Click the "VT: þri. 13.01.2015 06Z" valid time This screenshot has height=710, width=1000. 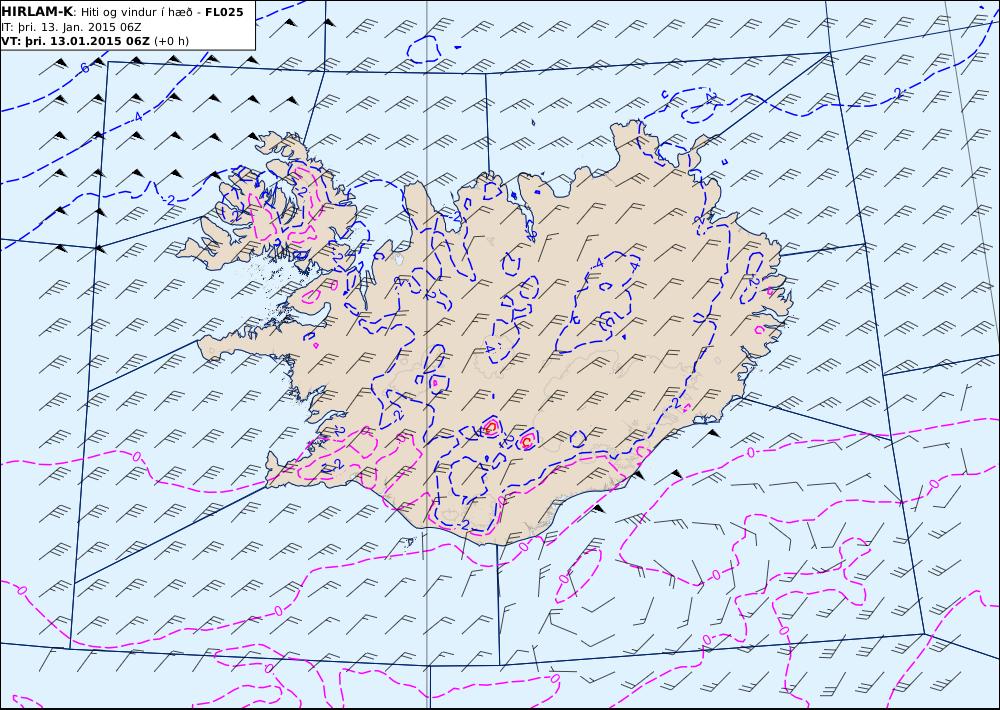pos(75,41)
